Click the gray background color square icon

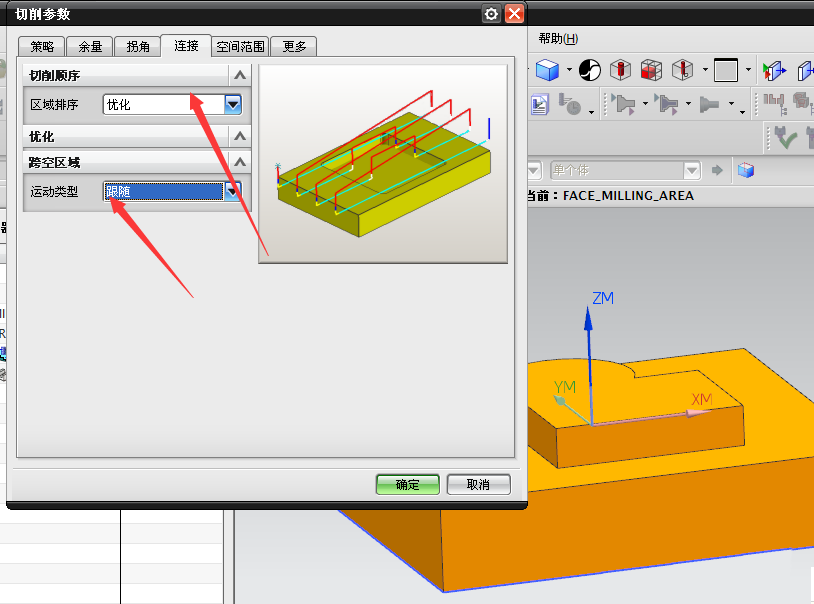tap(726, 70)
